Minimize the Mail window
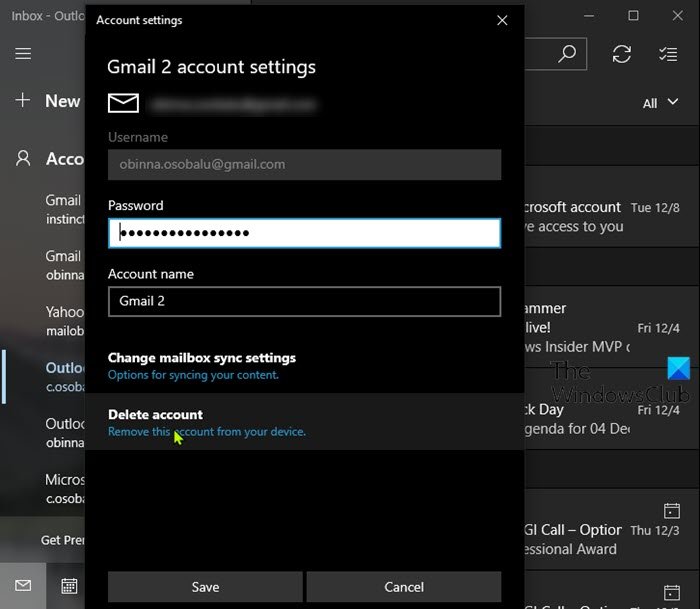 589,16
